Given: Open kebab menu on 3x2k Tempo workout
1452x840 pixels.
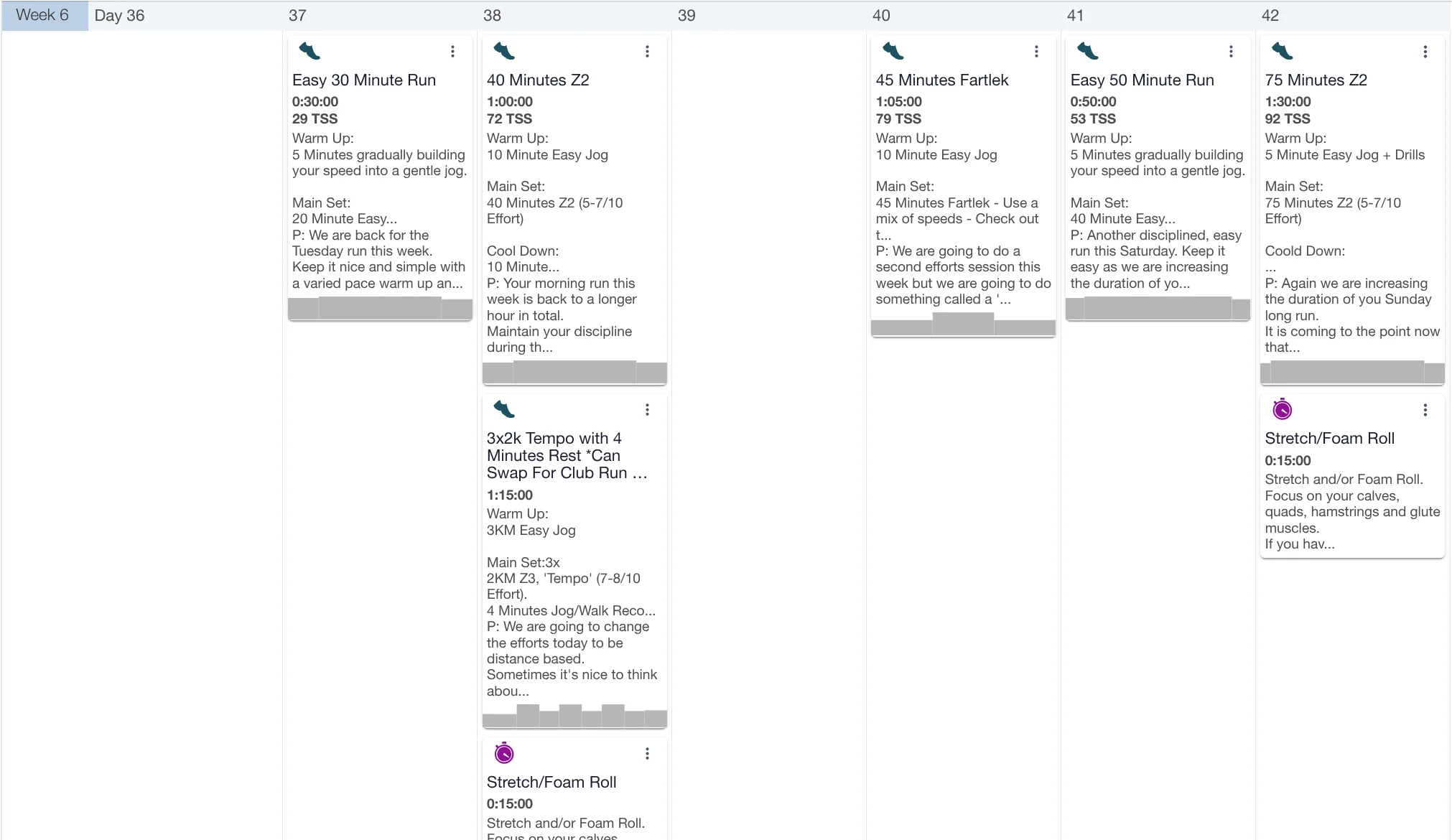Looking at the screenshot, I should 647,410.
